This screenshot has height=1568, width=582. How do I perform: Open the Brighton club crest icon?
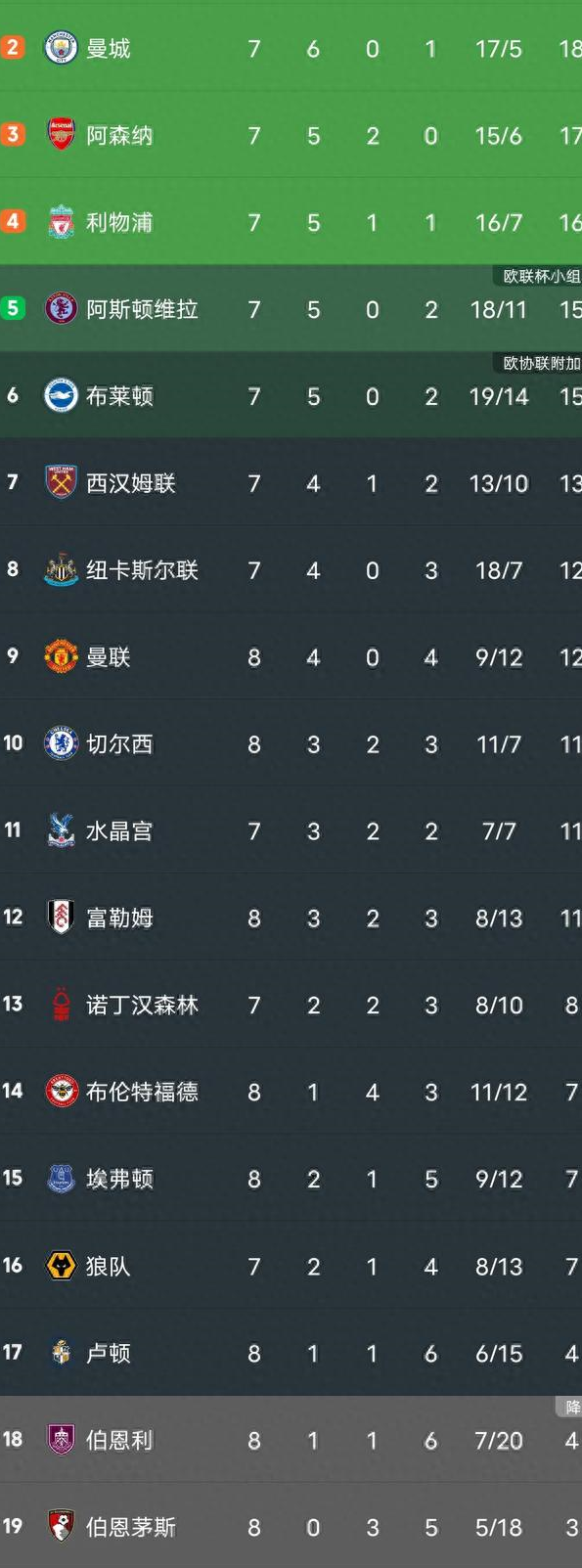[x=62, y=396]
